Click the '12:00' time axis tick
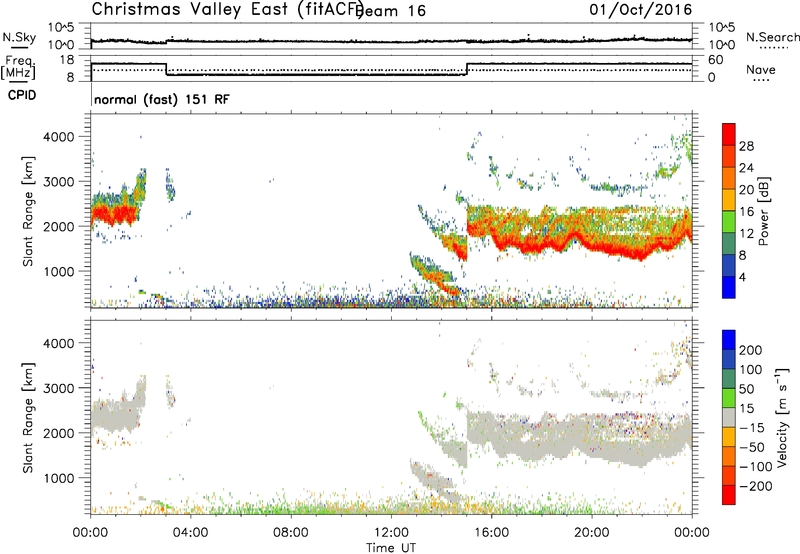Viewport: 800px width, 554px height. (391, 533)
